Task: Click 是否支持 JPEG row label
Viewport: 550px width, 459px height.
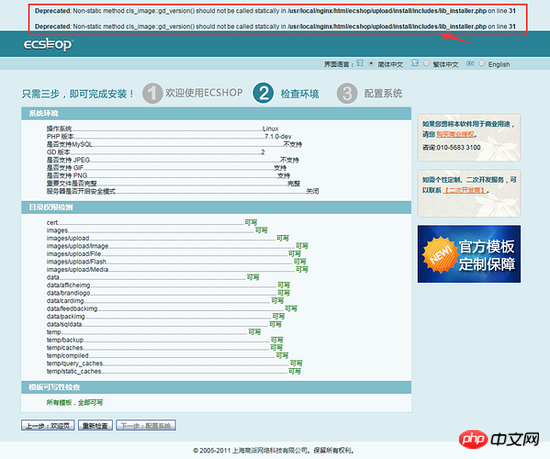Action: [x=68, y=160]
